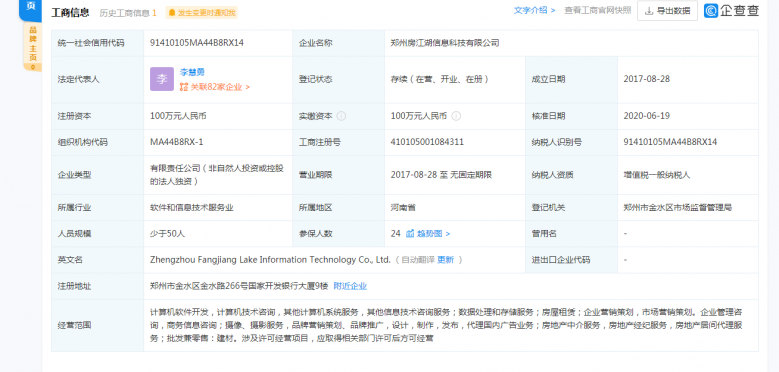The width and height of the screenshot is (779, 372).
Task: Click credit code 91410105MA44B8RX14 under 统一社会信用代码
Action: pos(197,43)
